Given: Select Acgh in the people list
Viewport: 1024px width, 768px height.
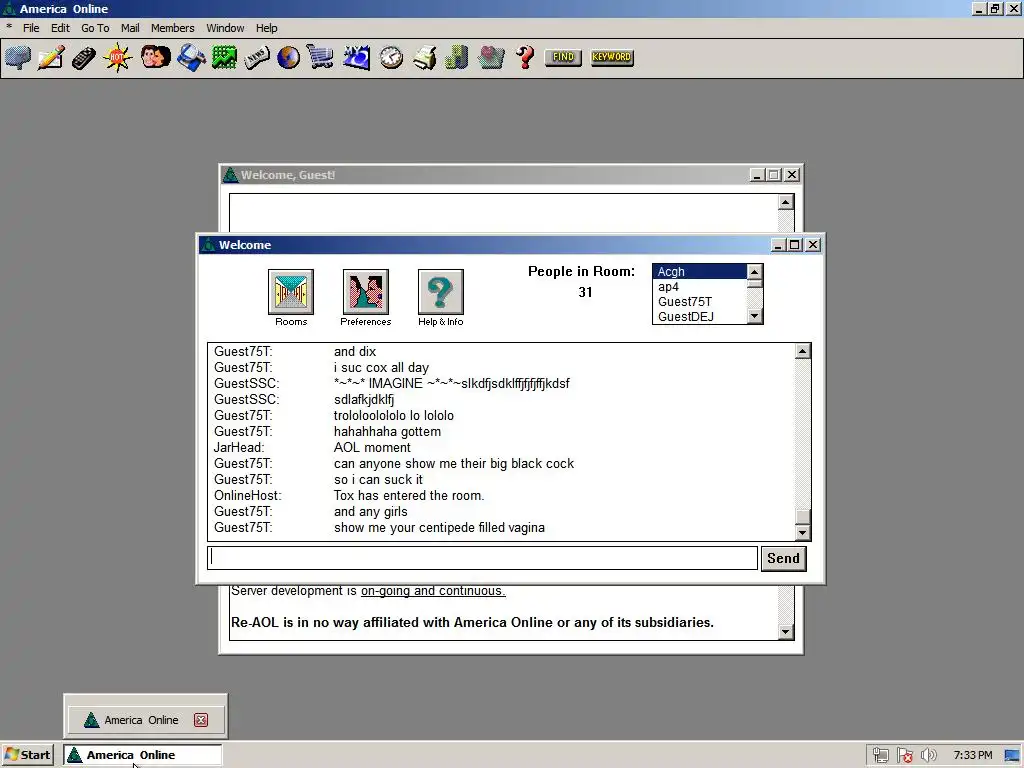Looking at the screenshot, I should tap(699, 272).
